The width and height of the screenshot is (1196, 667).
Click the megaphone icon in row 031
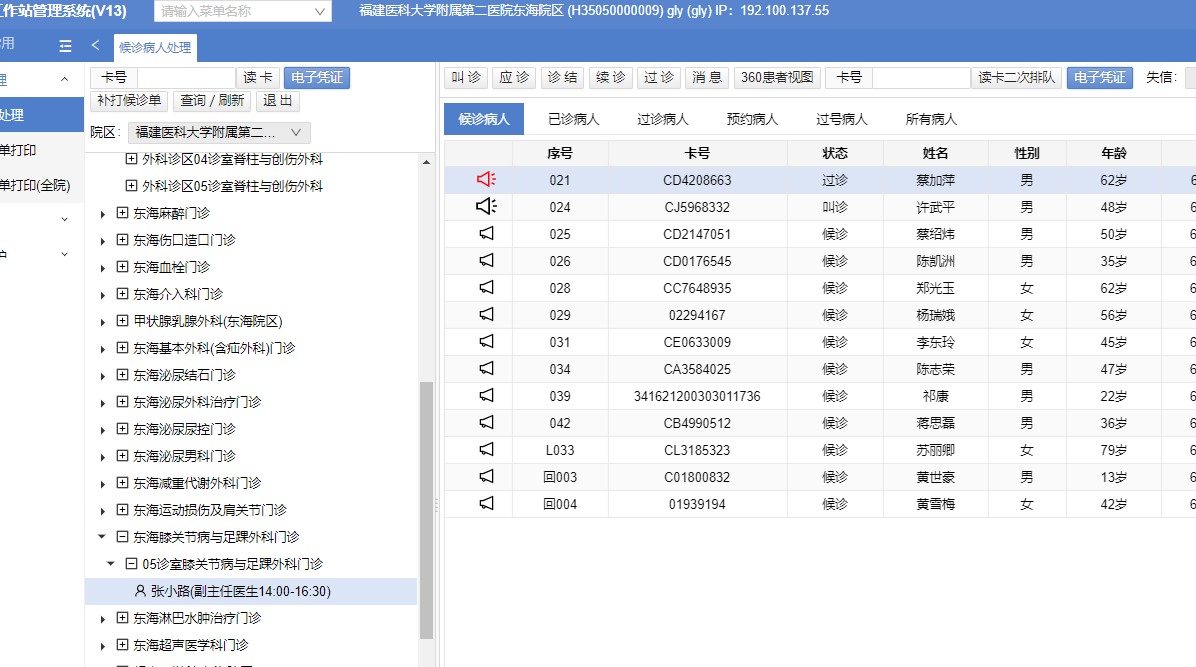click(x=486, y=342)
